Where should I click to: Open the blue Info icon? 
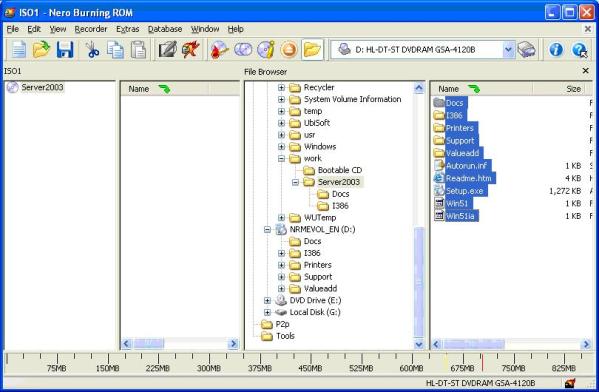pyautogui.click(x=556, y=50)
